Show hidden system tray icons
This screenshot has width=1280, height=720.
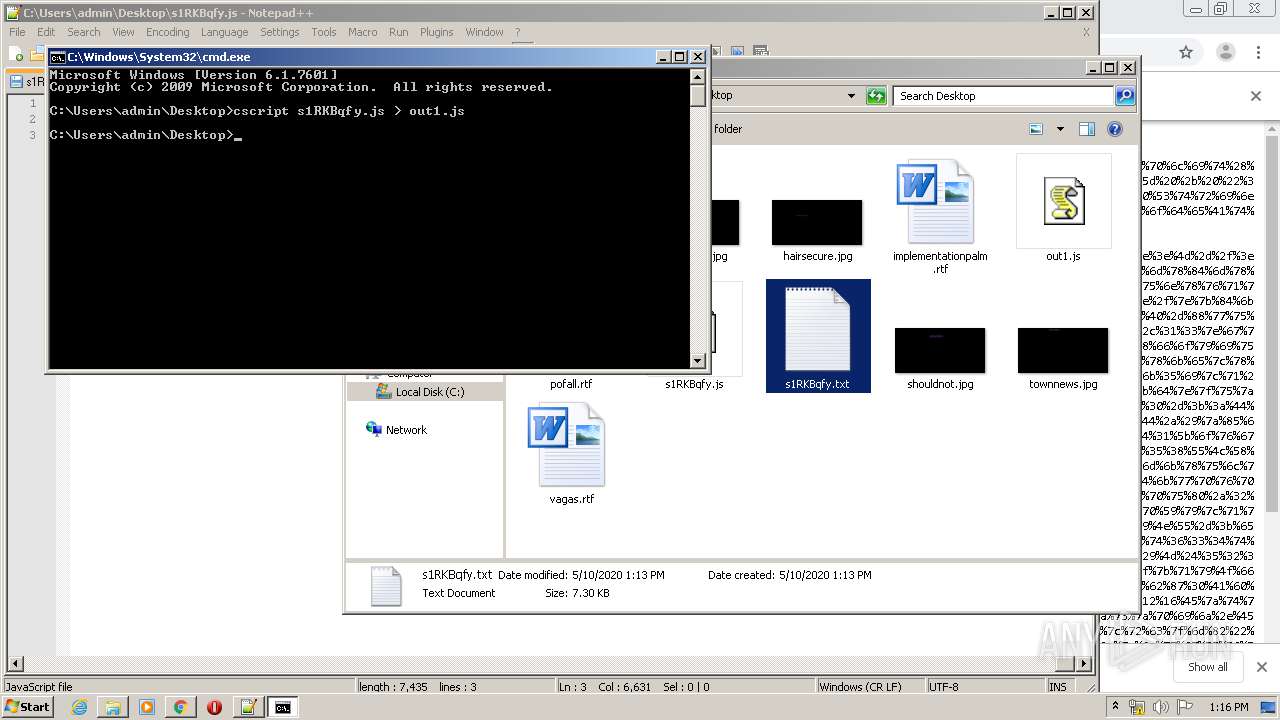(x=1116, y=707)
